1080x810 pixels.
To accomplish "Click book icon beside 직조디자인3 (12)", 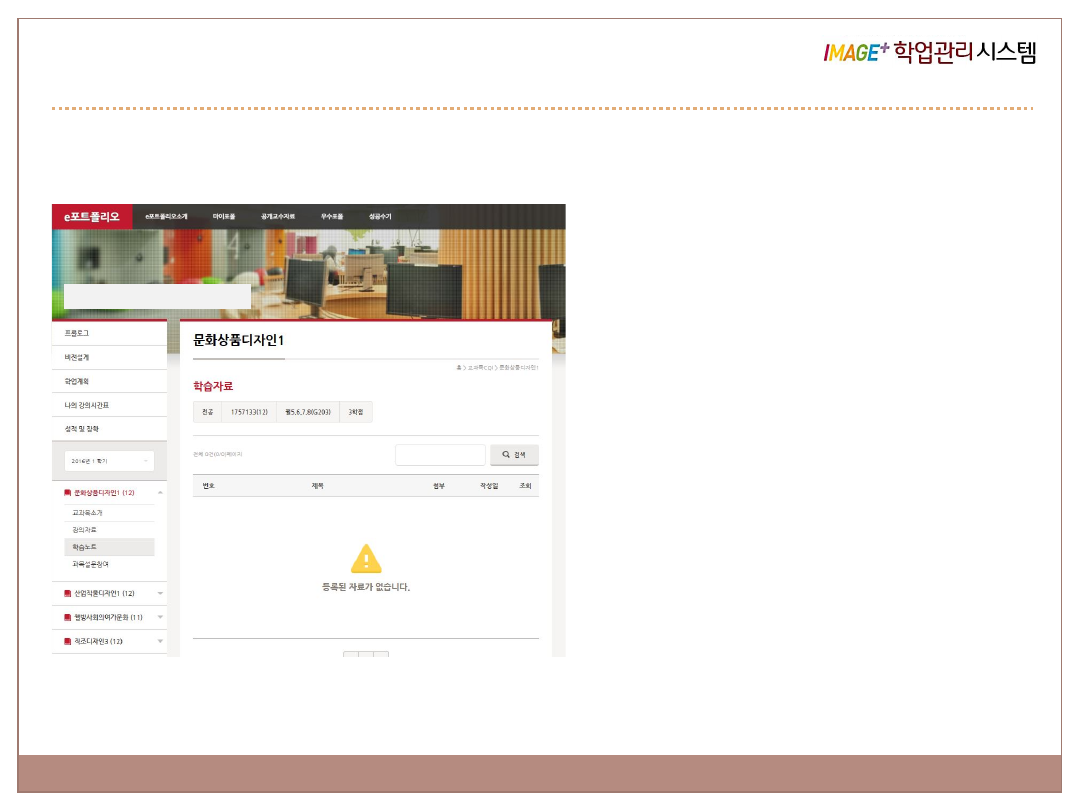I will [x=68, y=641].
